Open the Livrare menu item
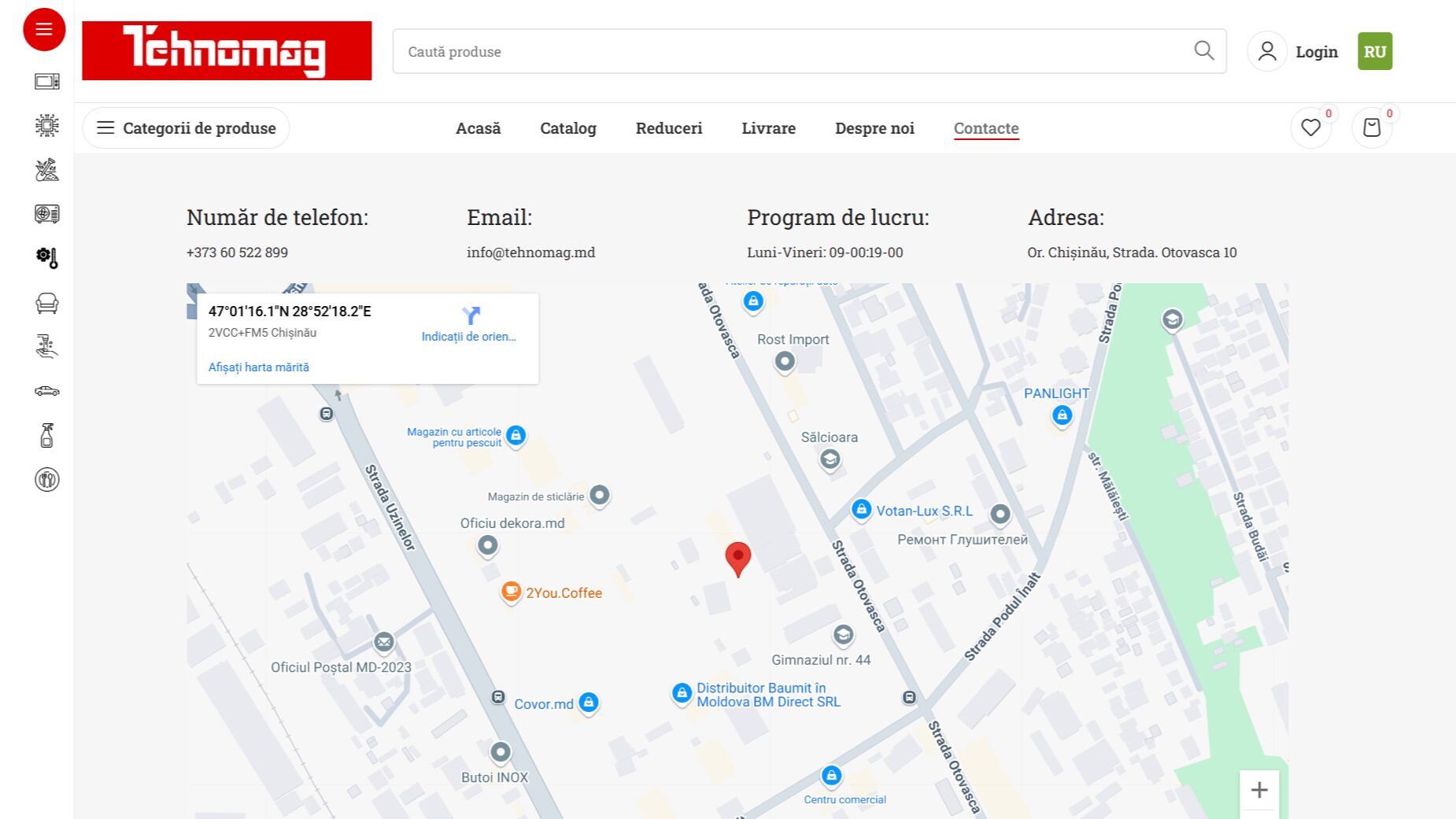This screenshot has height=819, width=1456. (768, 128)
